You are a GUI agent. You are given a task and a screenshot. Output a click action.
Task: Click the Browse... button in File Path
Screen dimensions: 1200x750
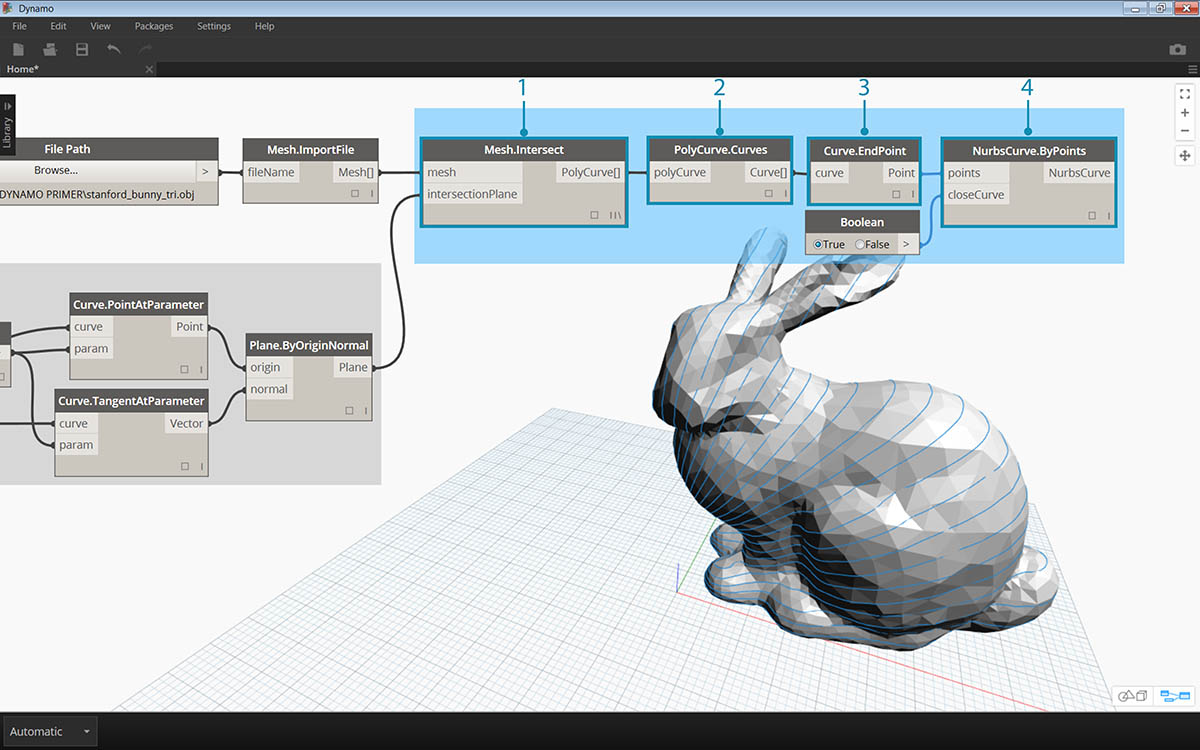pos(56,171)
